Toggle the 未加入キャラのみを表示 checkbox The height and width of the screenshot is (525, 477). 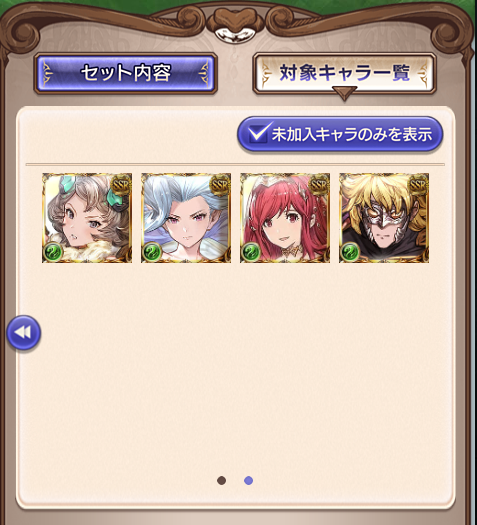pos(340,134)
